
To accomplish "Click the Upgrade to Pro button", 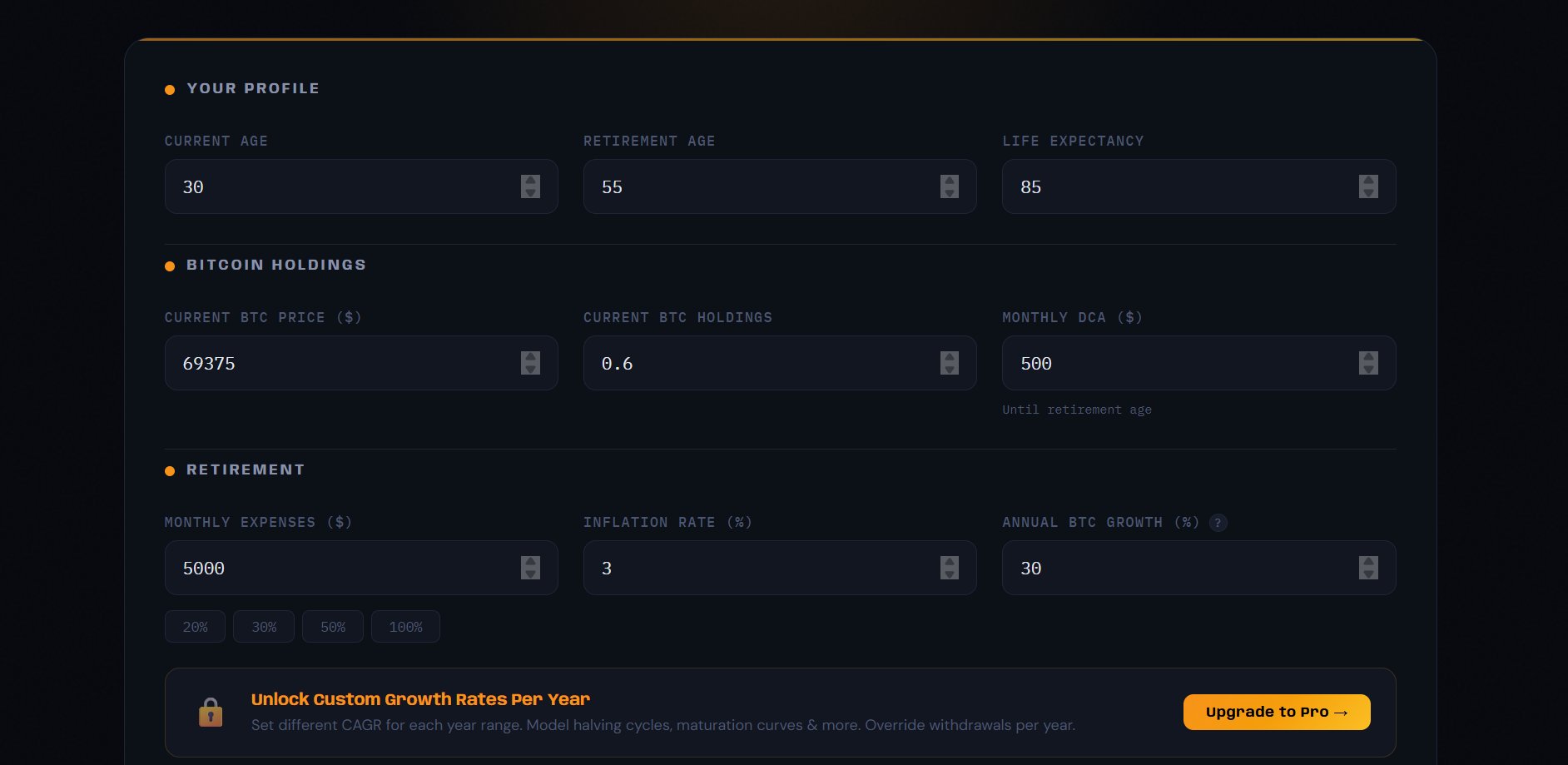I will click(x=1276, y=712).
